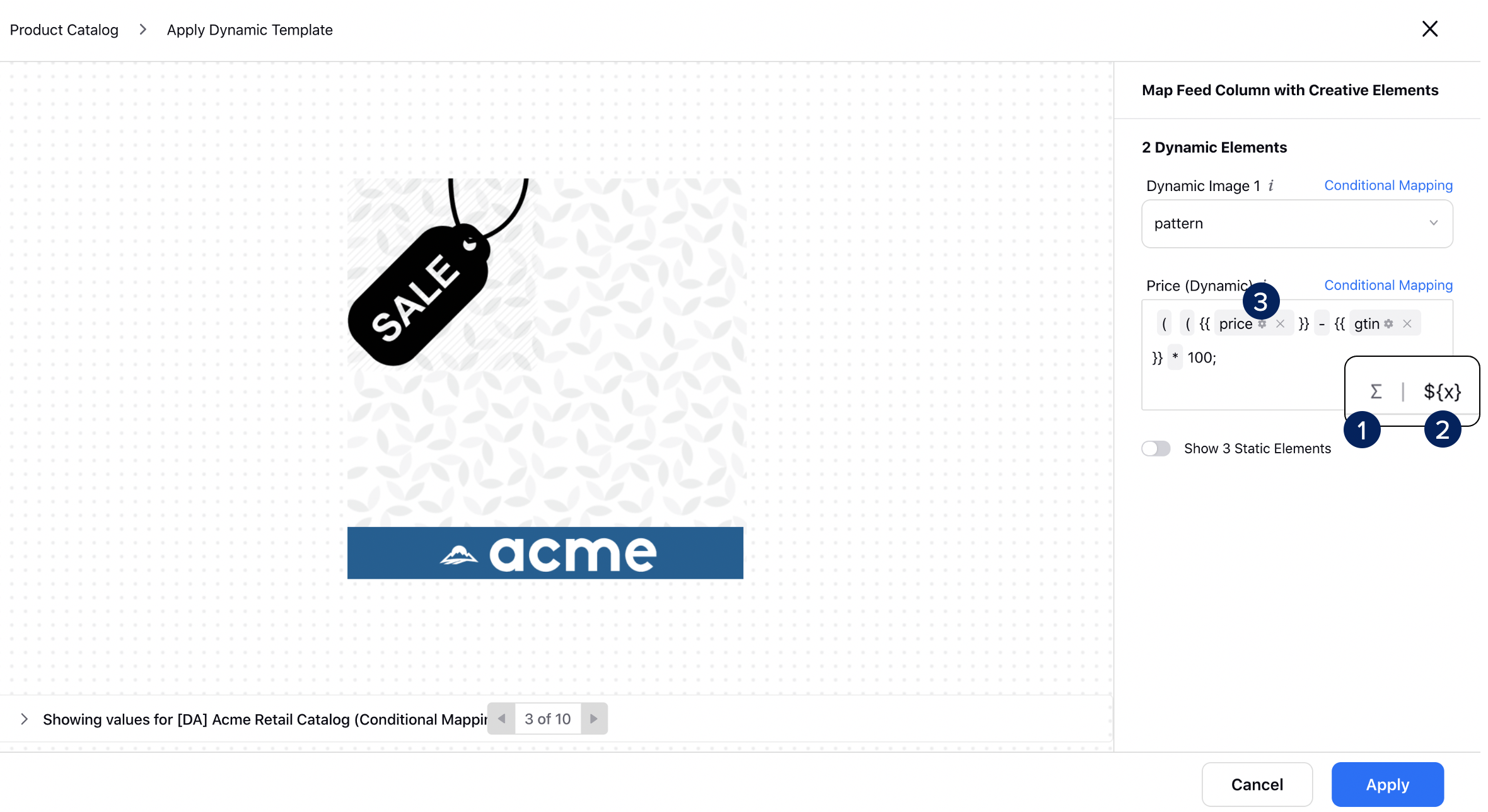Click the Conditional Mapping link for Price Dynamic

1388,285
